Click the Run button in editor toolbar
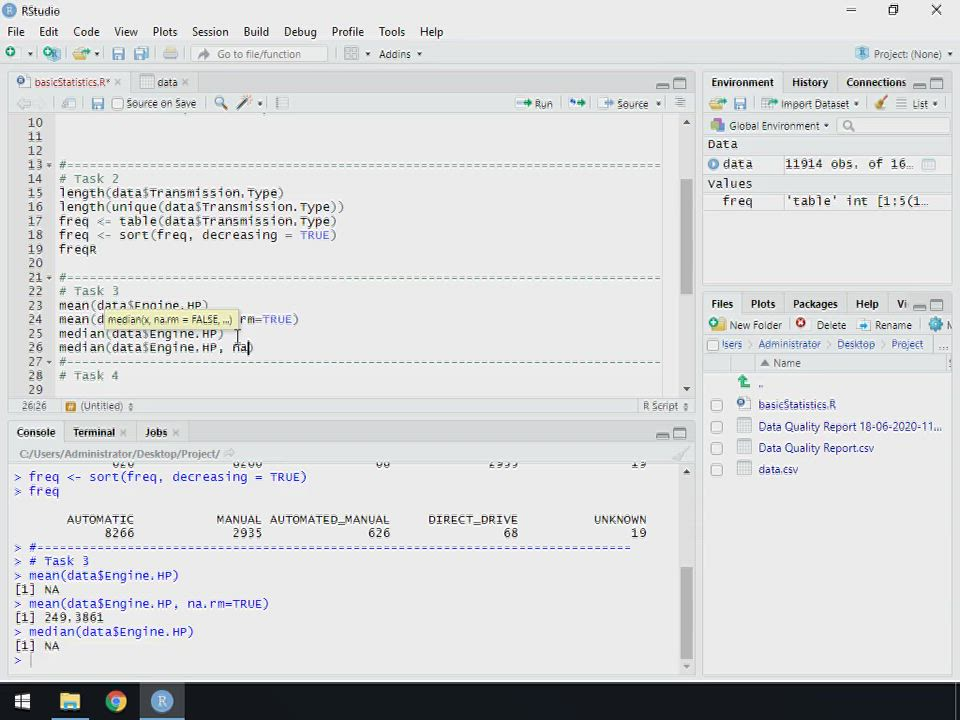The width and height of the screenshot is (960, 720). pos(535,103)
